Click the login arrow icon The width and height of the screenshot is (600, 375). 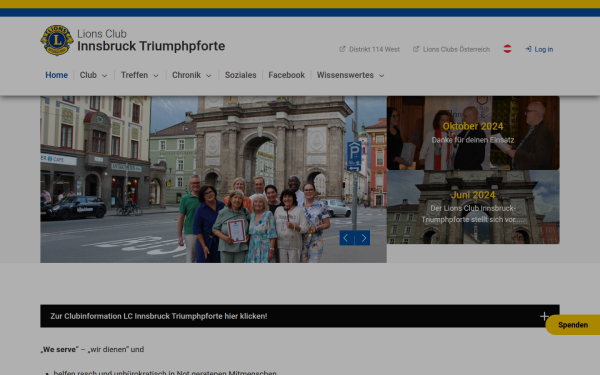click(x=528, y=49)
